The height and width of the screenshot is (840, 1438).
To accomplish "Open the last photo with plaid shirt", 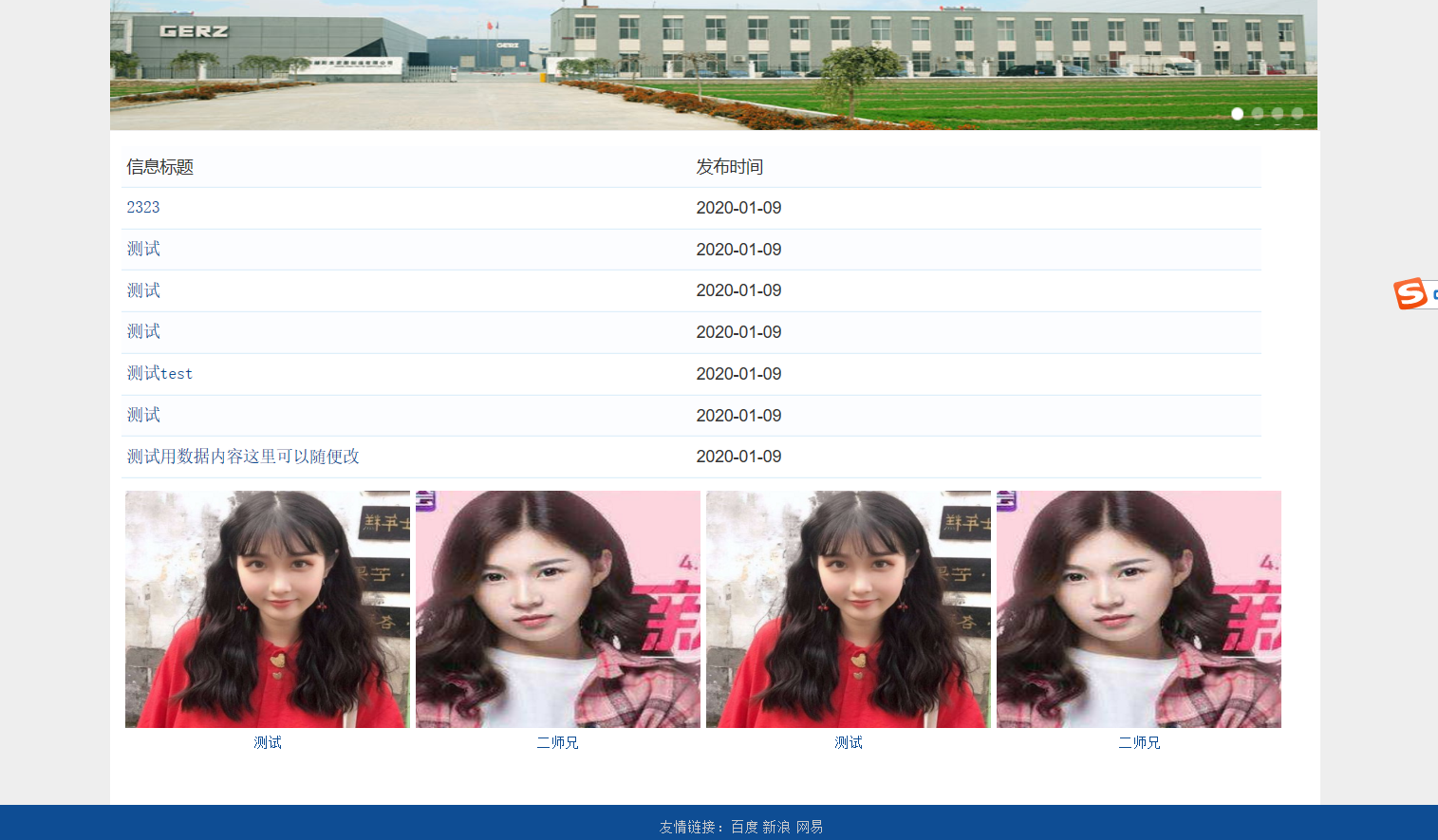I will 1139,608.
